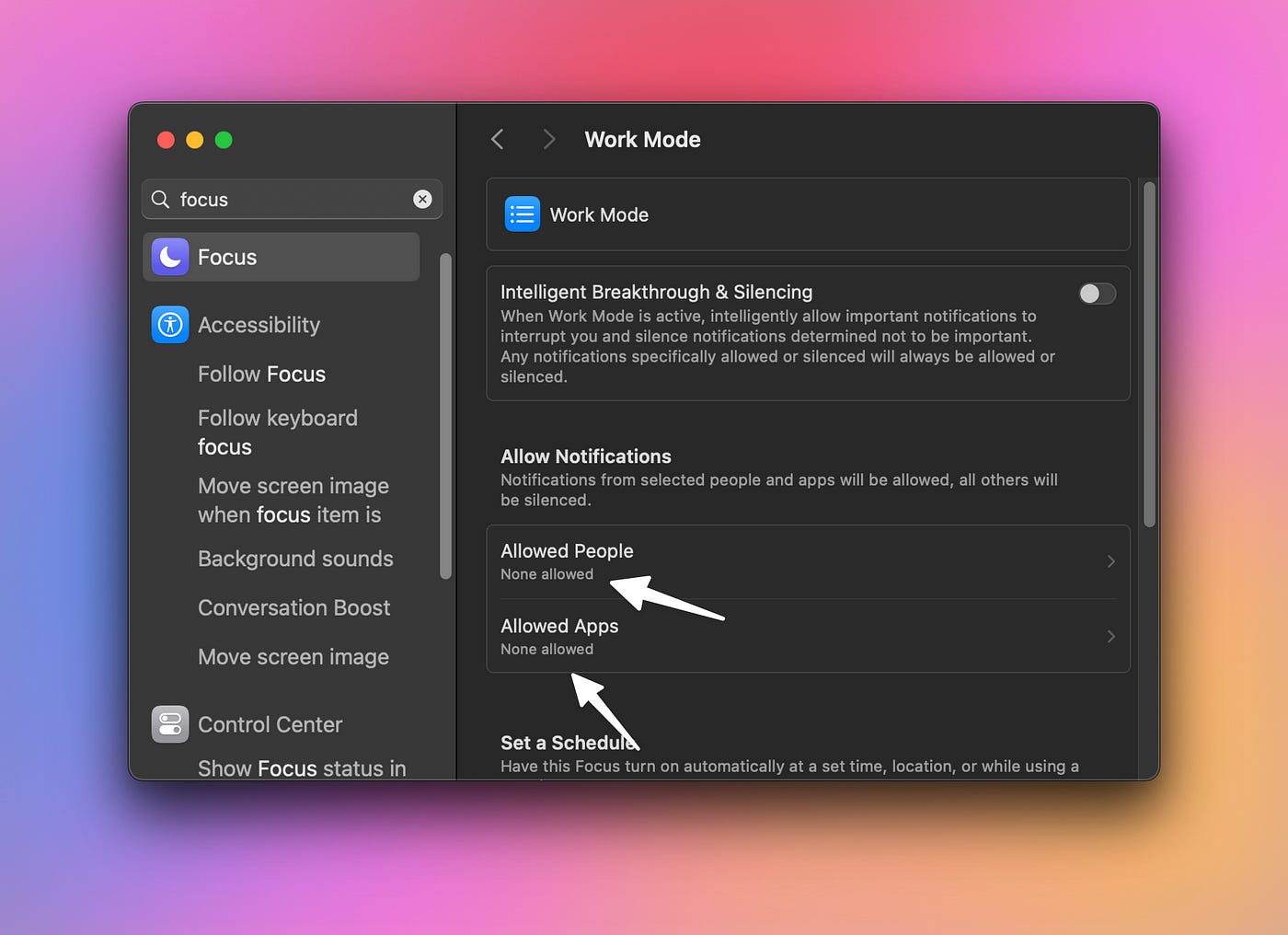Open the Conversation Boost result
This screenshot has width=1288, height=935.
294,607
